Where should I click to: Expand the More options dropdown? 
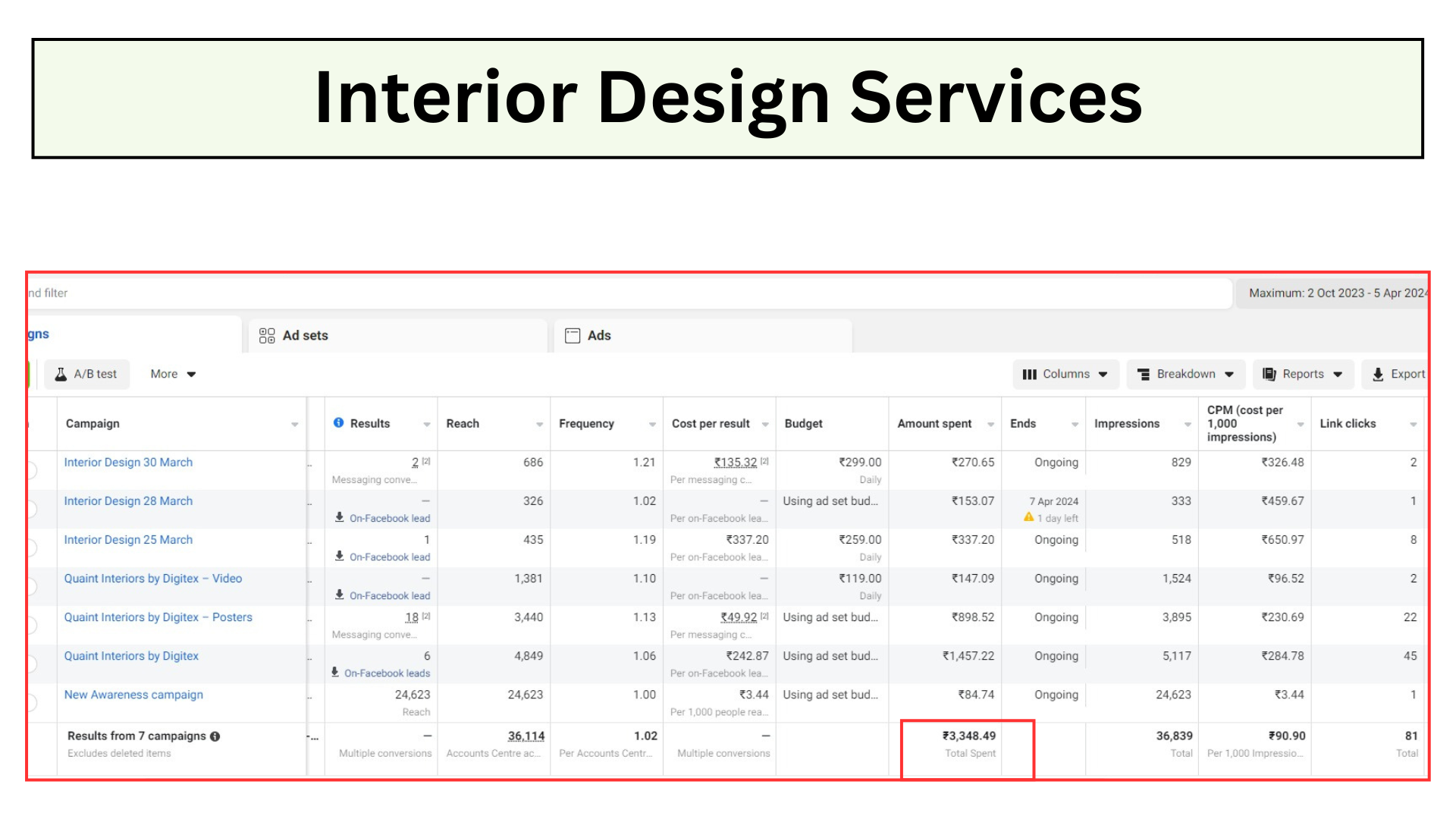point(173,374)
